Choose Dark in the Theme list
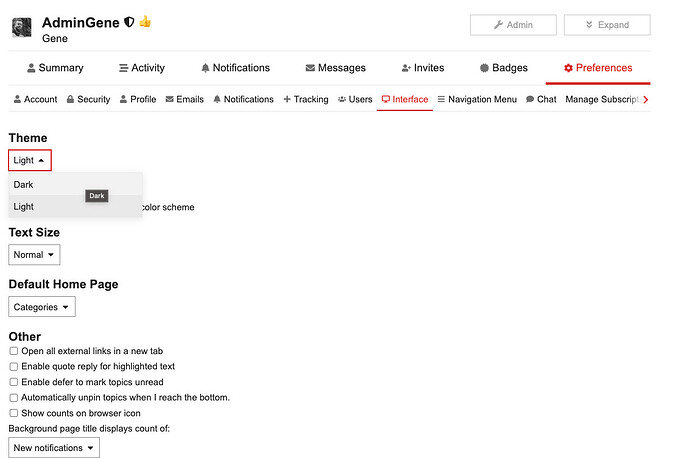The height and width of the screenshot is (458, 690). pos(75,184)
